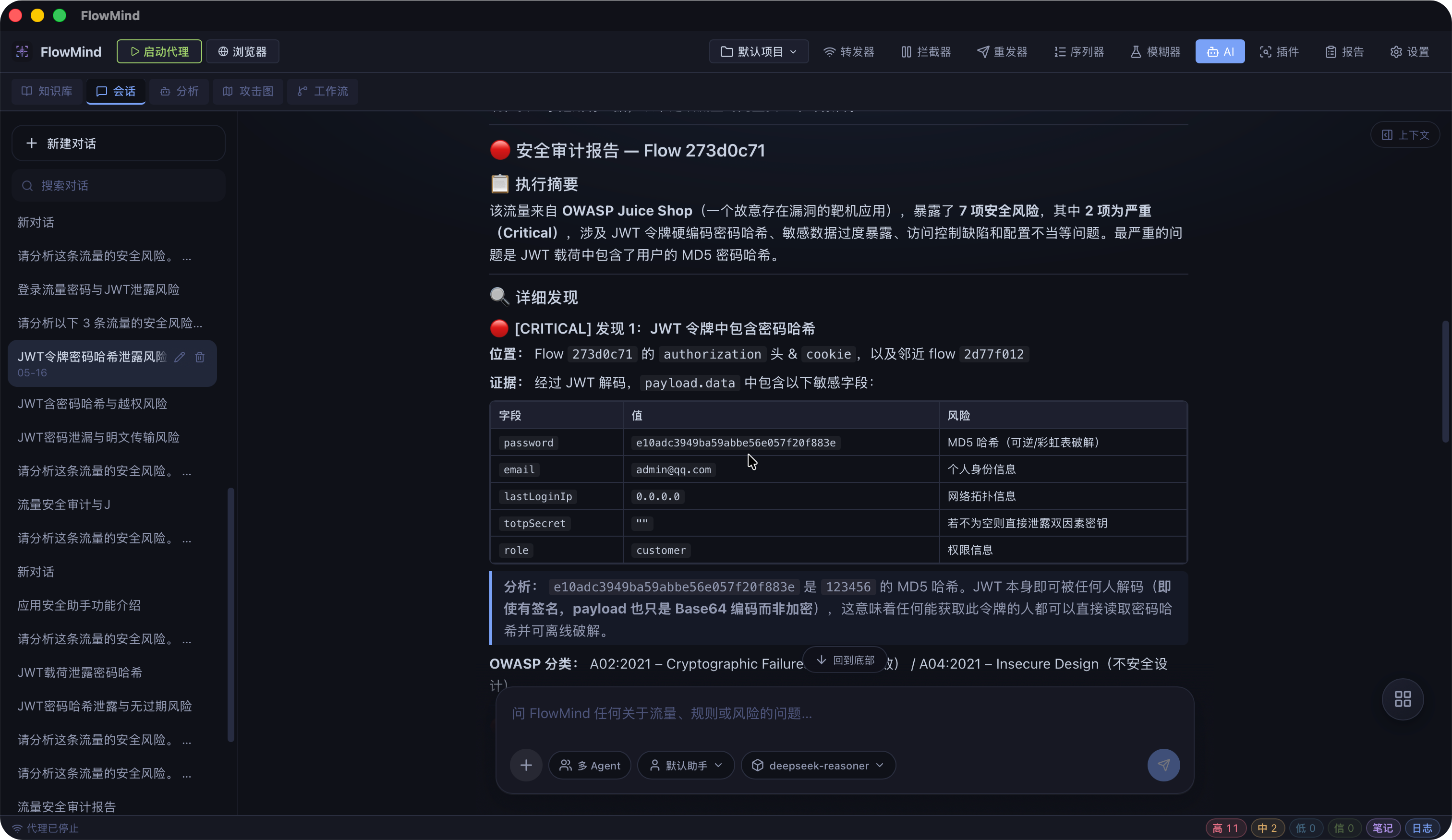Click the 代理已停止 proxy status indicator
1452x840 pixels.
[46, 828]
